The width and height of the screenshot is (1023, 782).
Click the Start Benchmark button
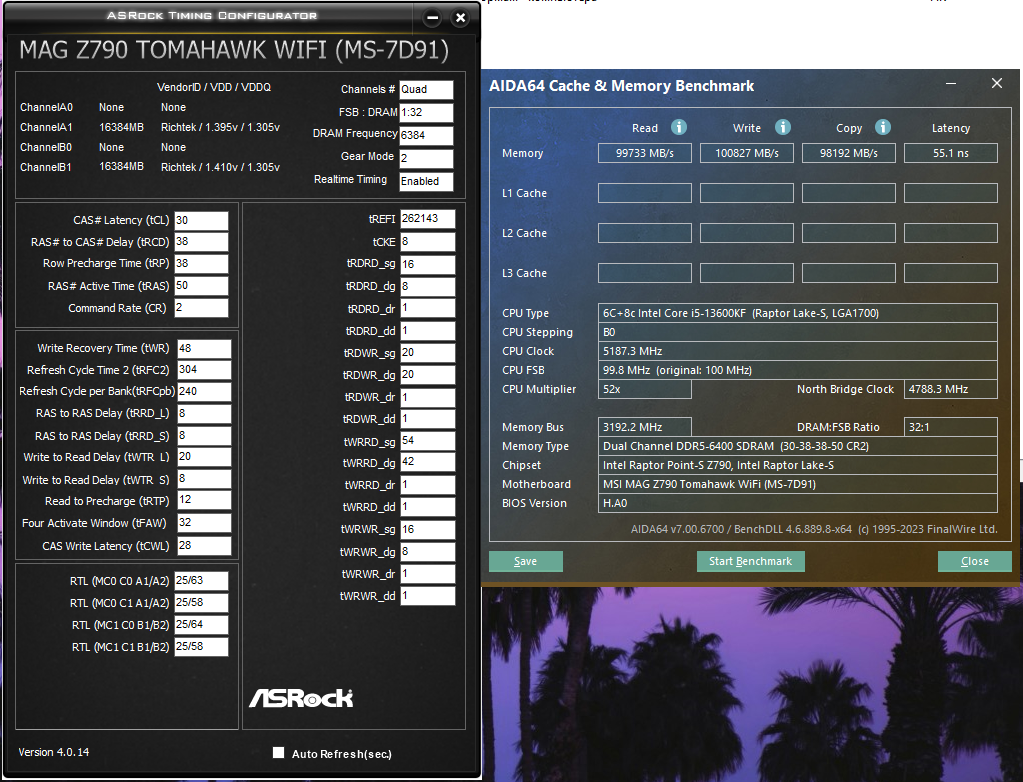[x=750, y=562]
